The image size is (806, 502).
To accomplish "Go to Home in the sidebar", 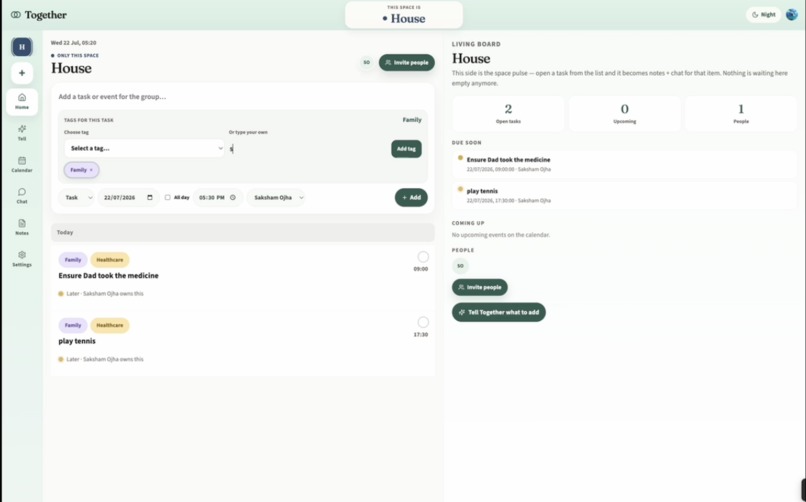I will pyautogui.click(x=22, y=101).
